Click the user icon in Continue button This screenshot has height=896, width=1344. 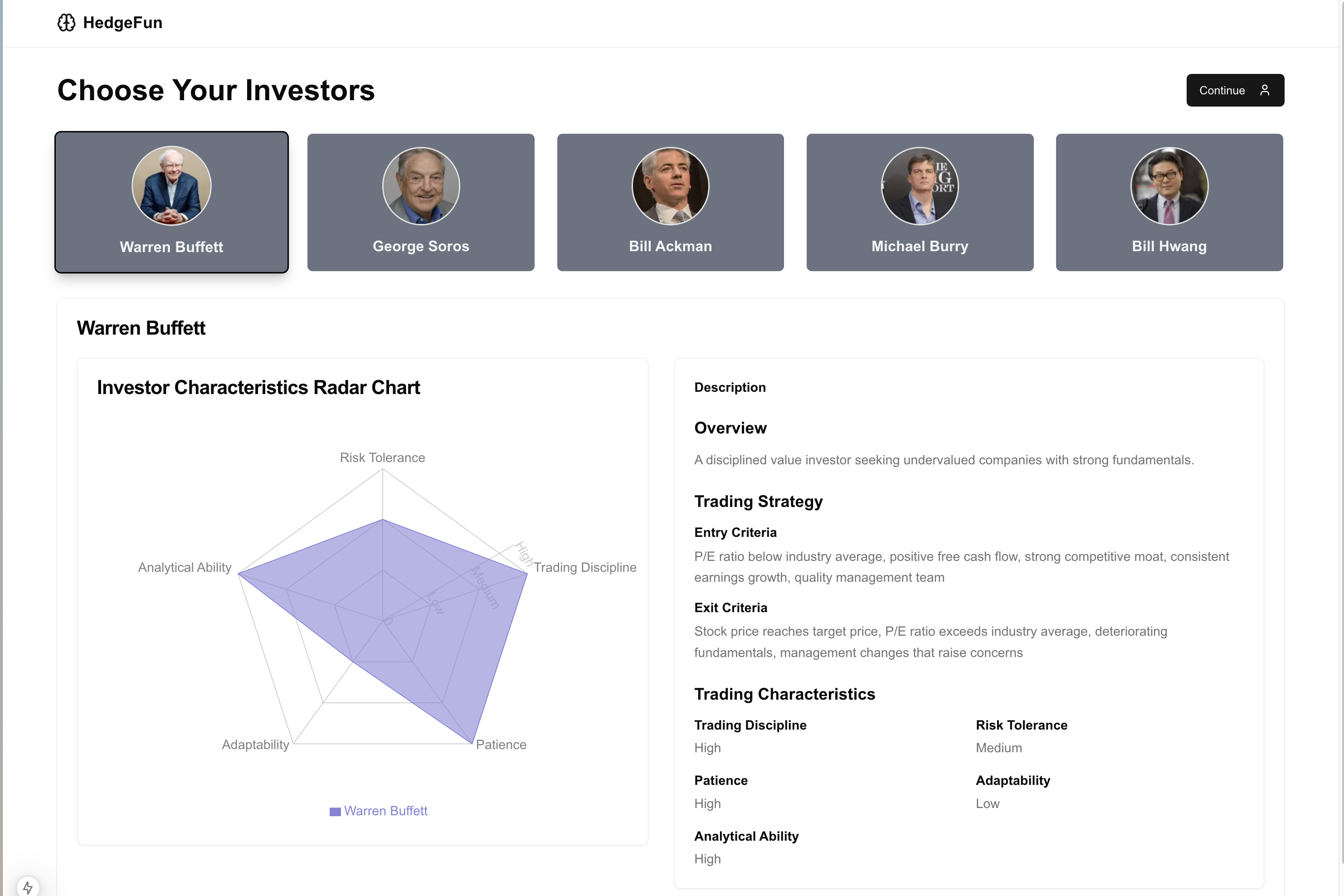(1265, 90)
